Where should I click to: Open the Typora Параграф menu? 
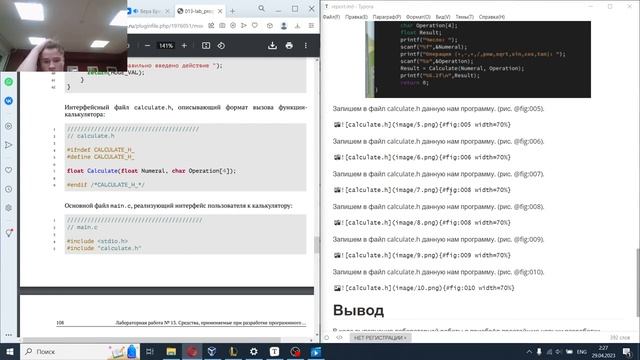click(x=387, y=17)
